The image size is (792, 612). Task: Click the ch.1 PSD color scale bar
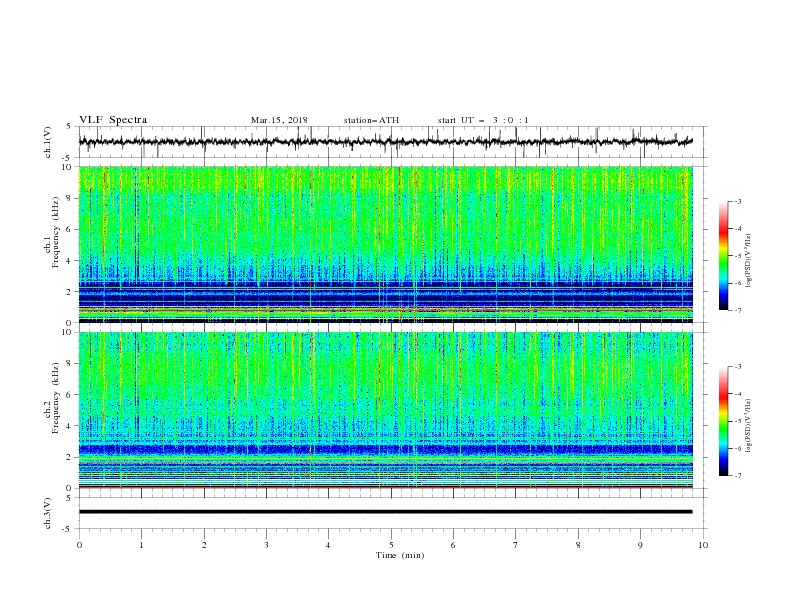pyautogui.click(x=723, y=256)
